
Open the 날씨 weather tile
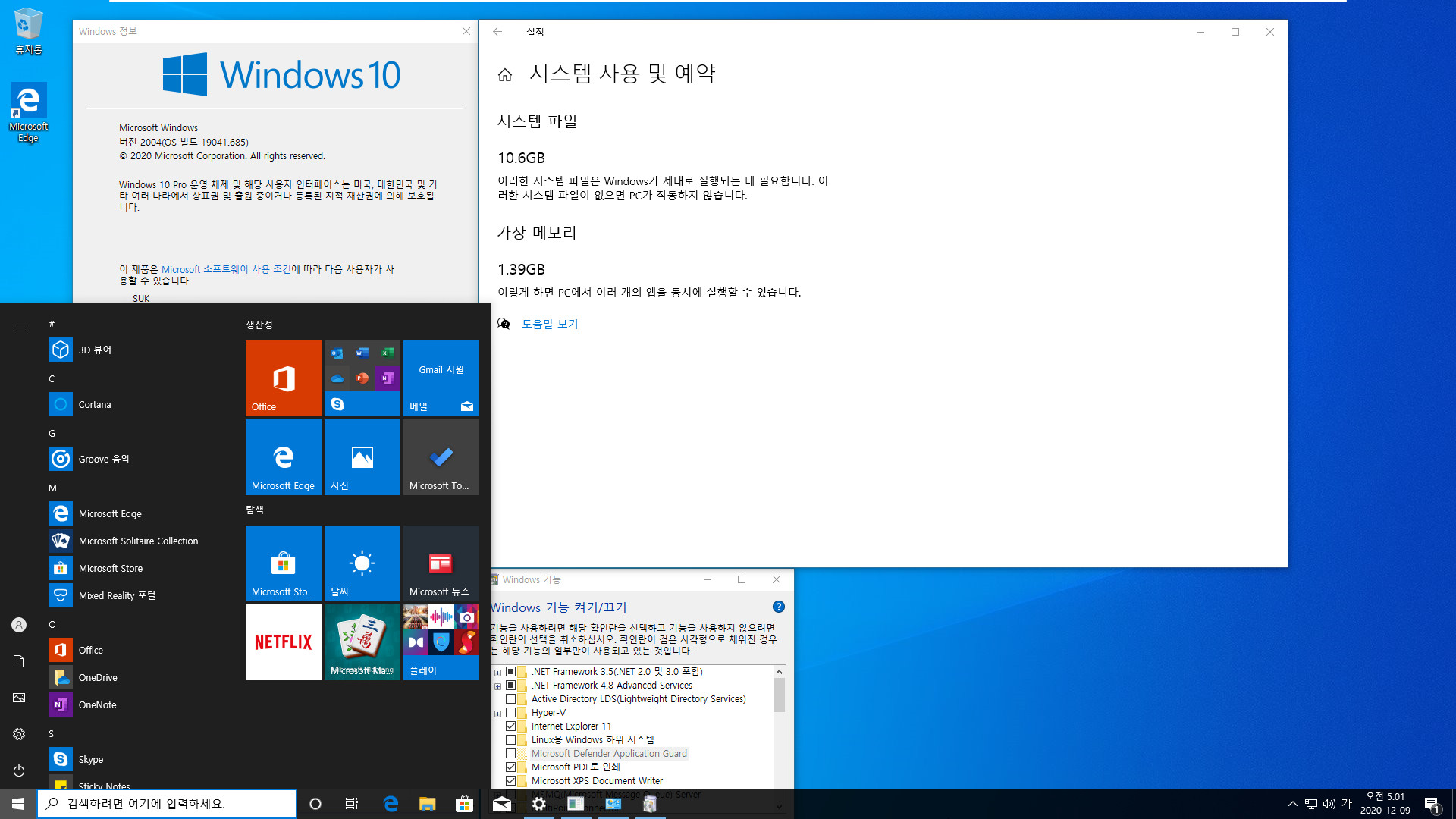click(362, 563)
